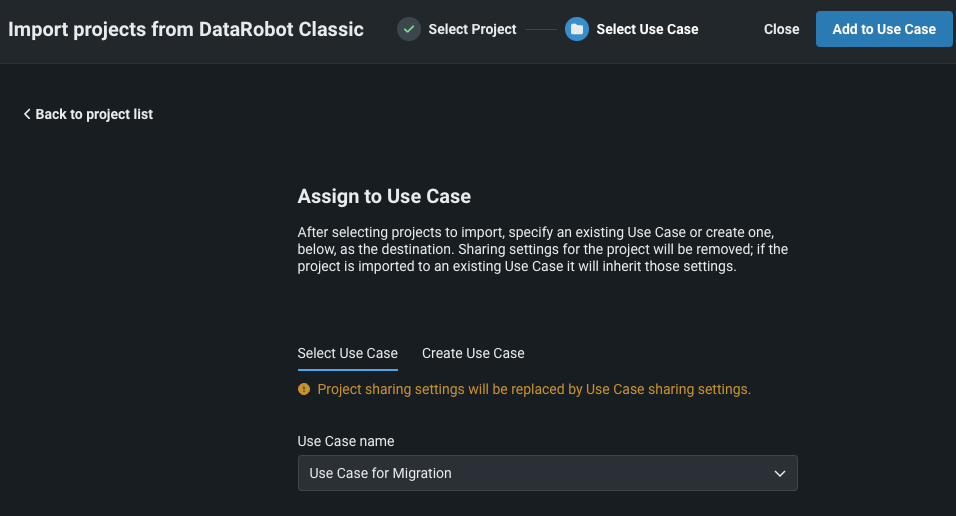The image size is (956, 516).
Task: Click Close in the header
Action: pyautogui.click(x=781, y=29)
